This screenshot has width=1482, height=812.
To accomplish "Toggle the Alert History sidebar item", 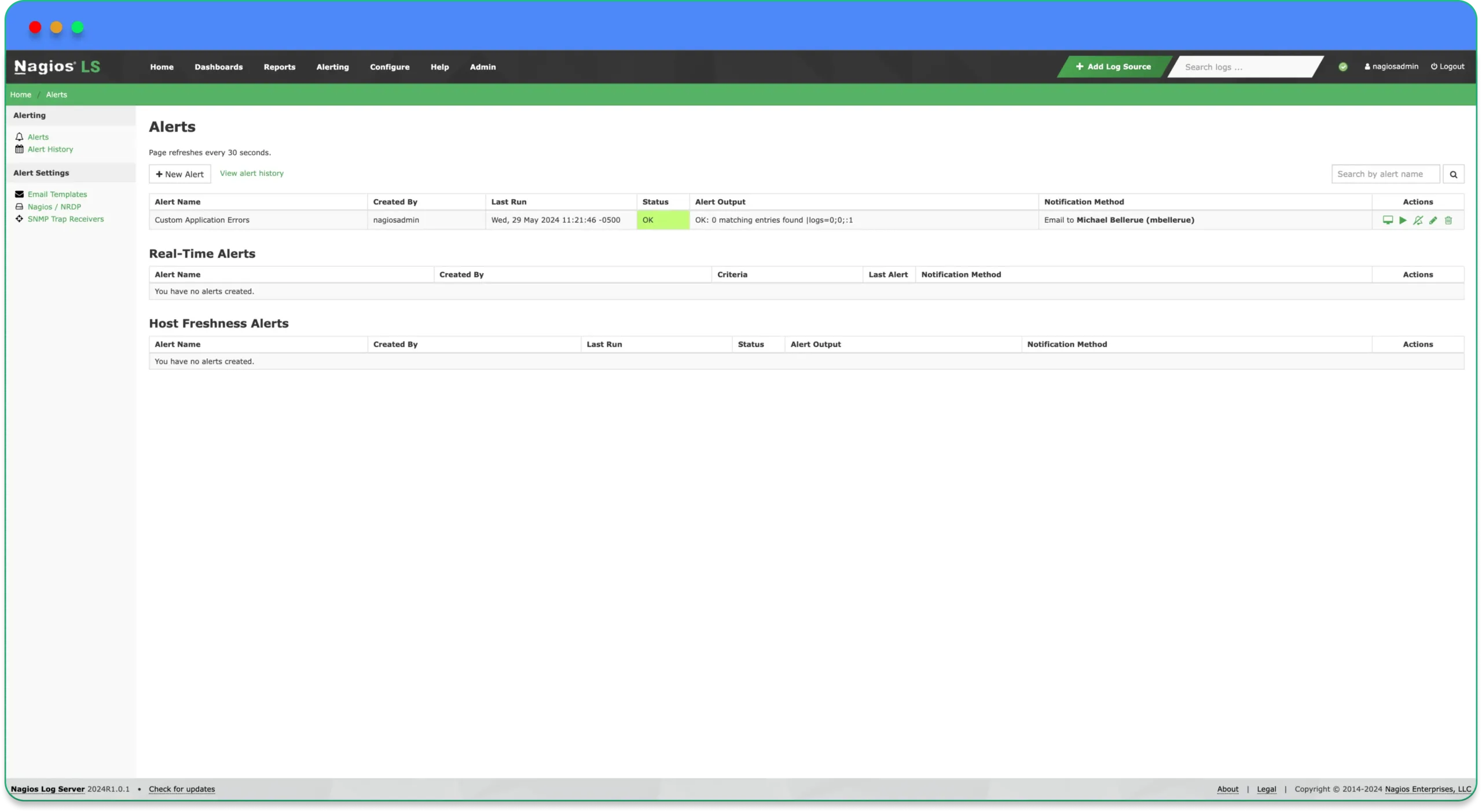I will tap(50, 149).
